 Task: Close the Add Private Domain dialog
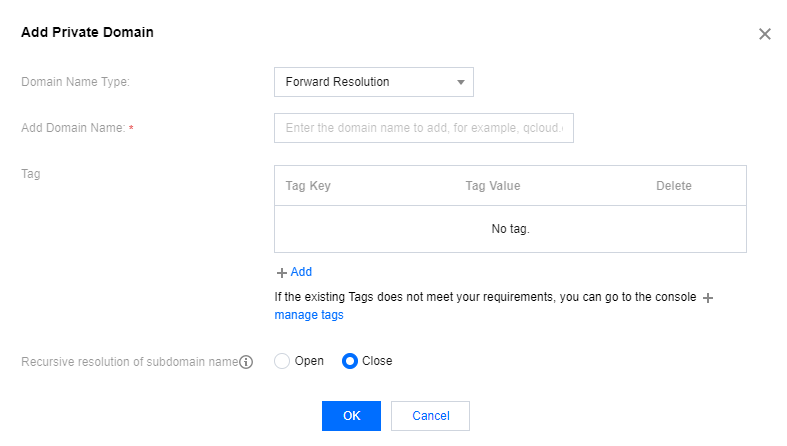click(x=764, y=34)
